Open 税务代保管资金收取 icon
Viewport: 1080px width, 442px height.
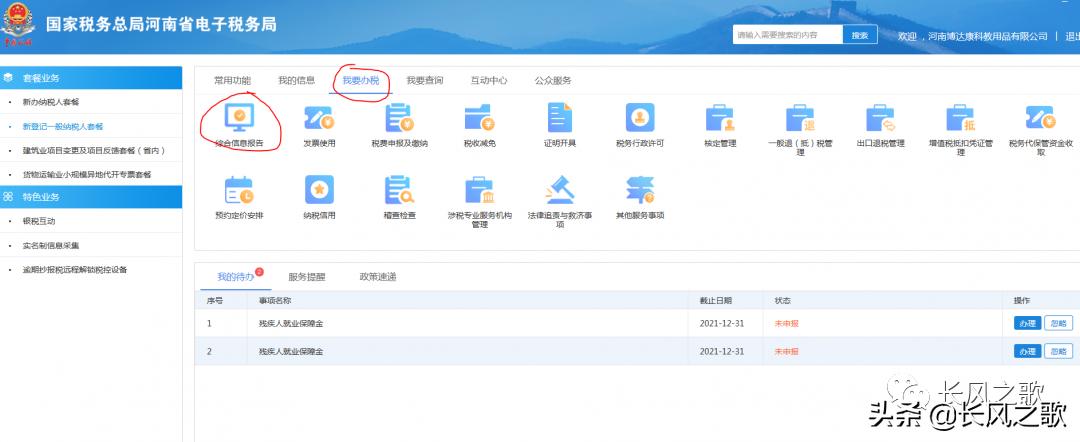(x=1041, y=118)
